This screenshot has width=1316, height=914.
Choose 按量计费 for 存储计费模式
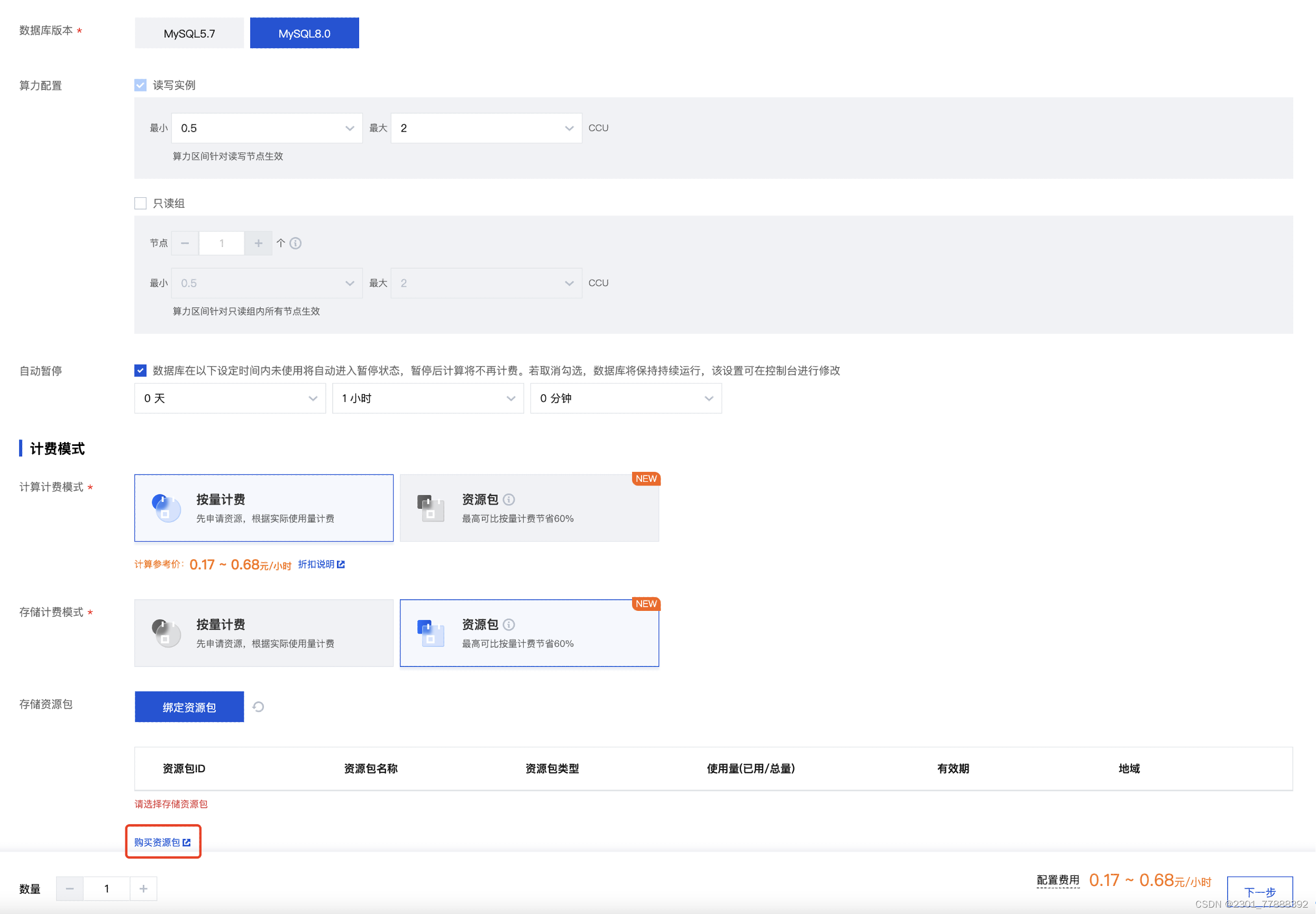coord(264,633)
